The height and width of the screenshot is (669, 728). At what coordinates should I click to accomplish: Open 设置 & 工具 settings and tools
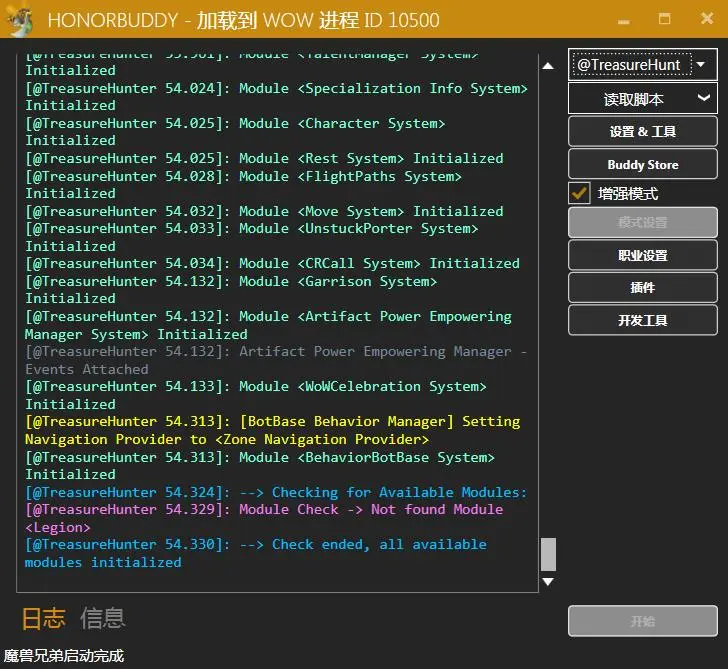click(643, 132)
